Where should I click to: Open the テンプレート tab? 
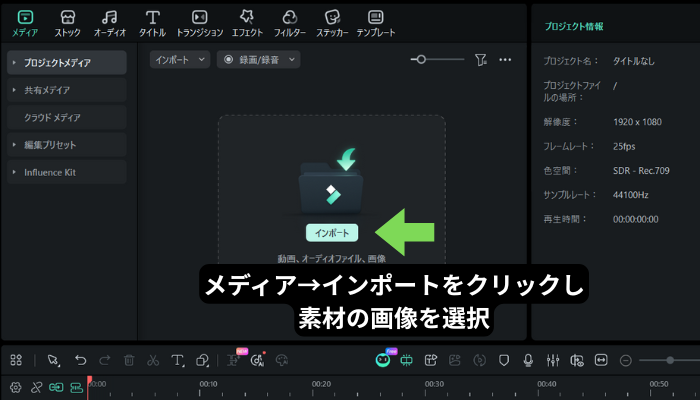376,23
